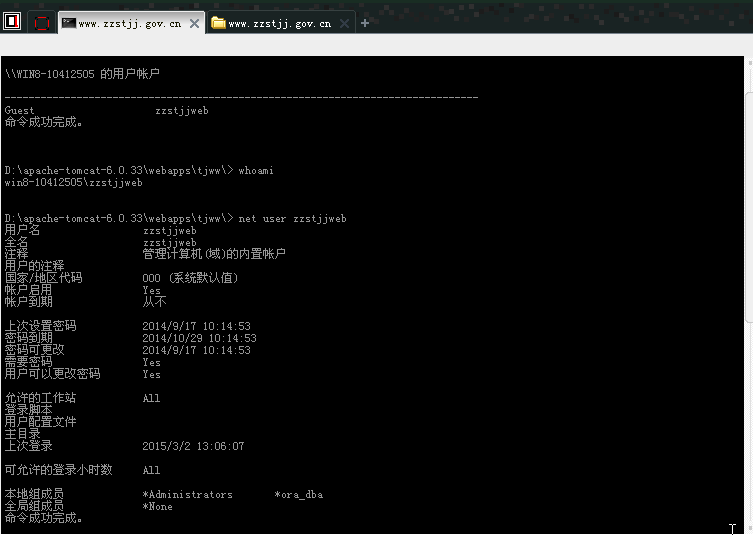Click the 上次设置密码 date 2014/9/17 10:14:53
Screen dimensions: 753x535
click(x=196, y=326)
